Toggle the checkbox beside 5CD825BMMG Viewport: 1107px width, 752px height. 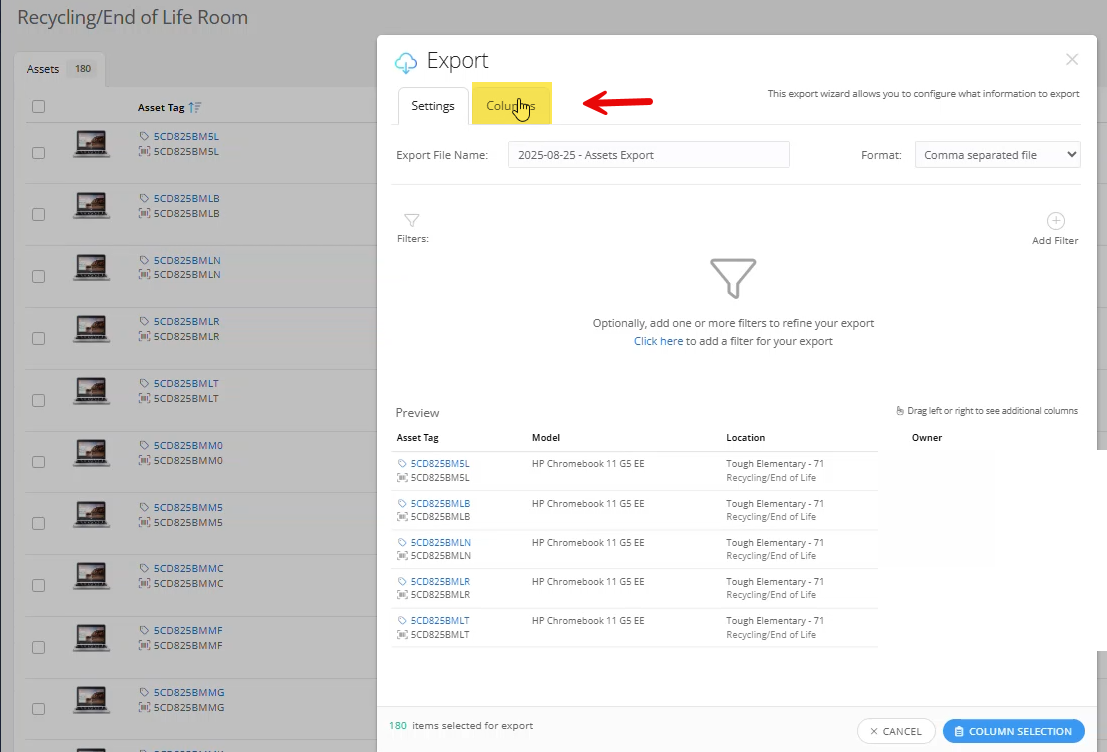click(x=37, y=709)
